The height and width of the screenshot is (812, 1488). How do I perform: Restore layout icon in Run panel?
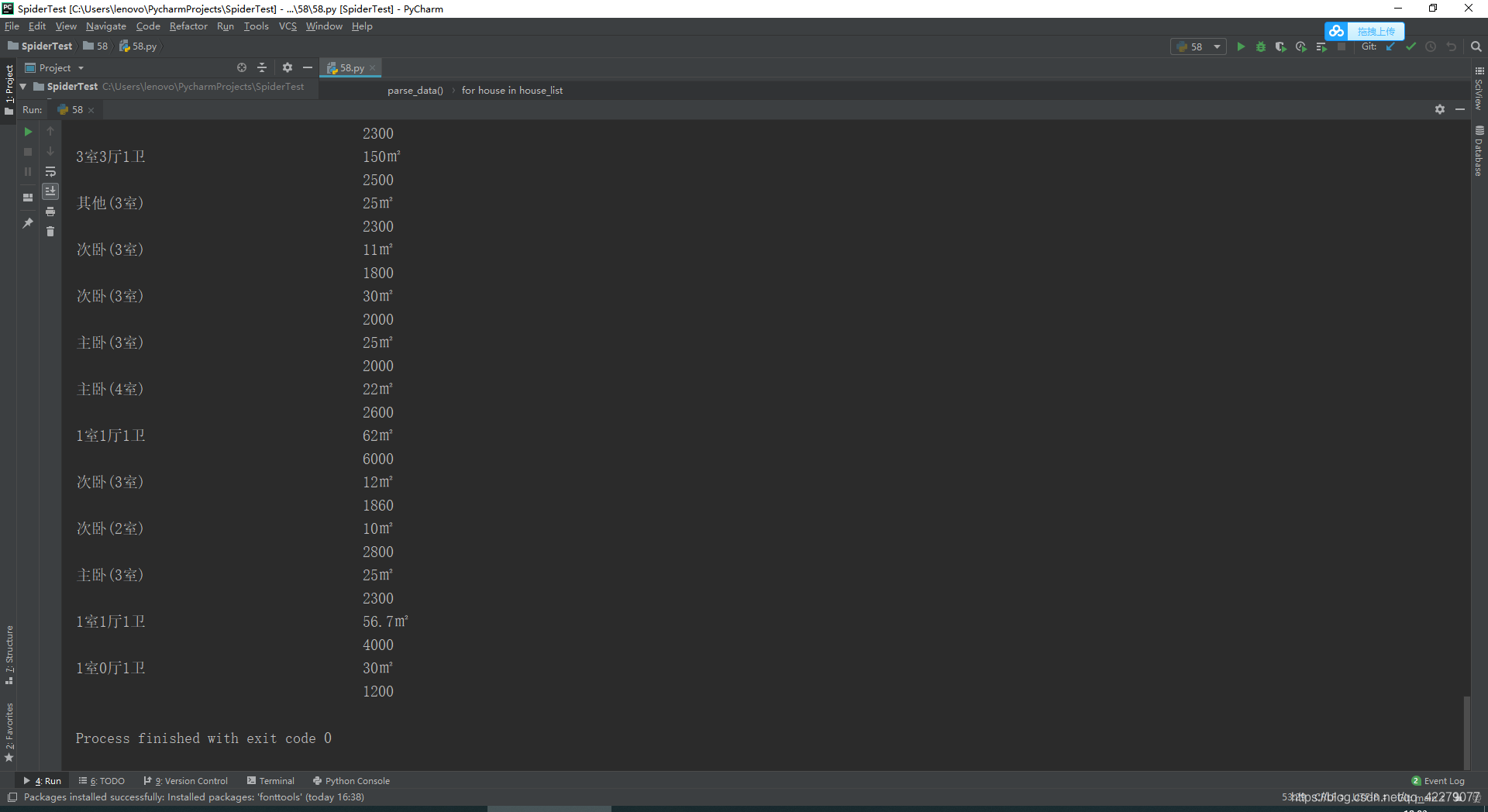click(28, 198)
